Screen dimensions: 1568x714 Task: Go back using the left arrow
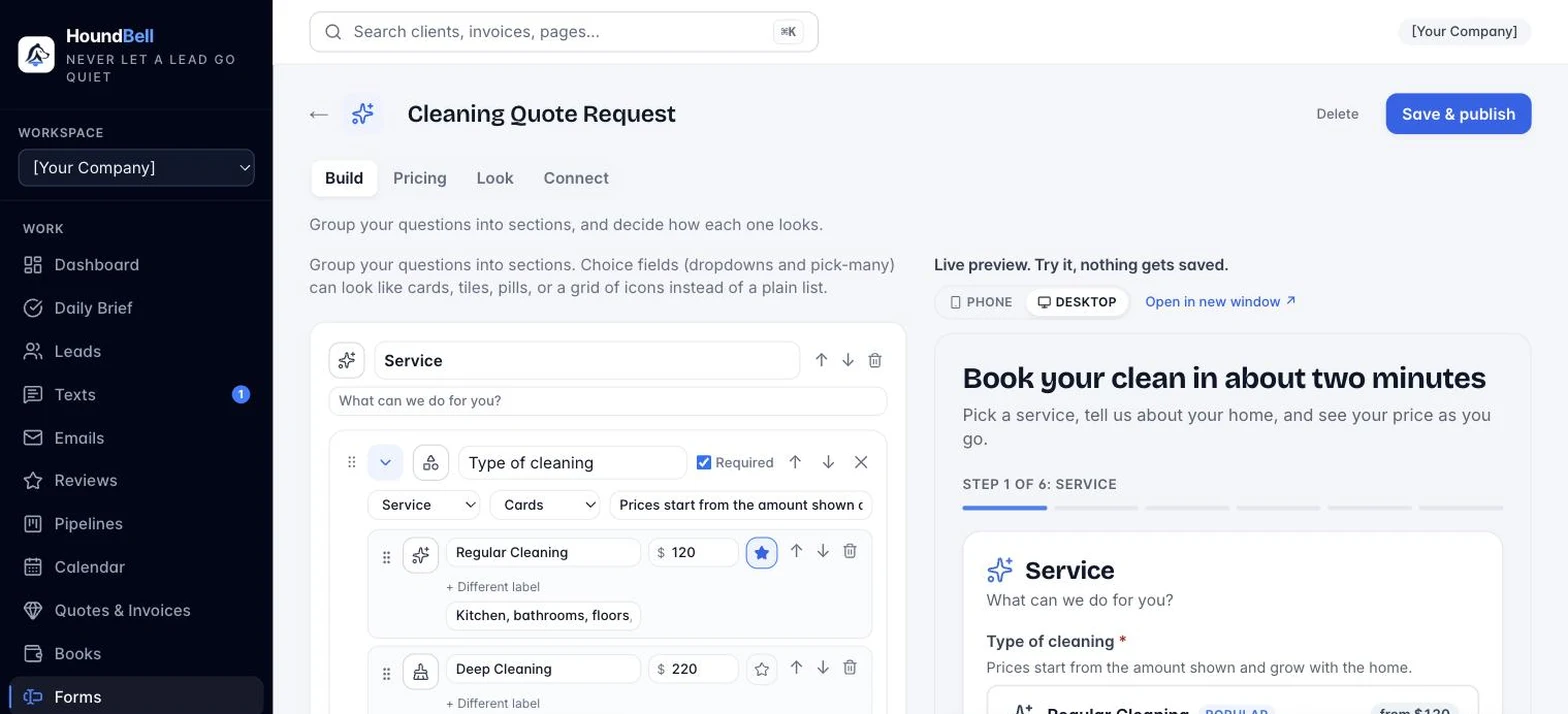coord(319,114)
